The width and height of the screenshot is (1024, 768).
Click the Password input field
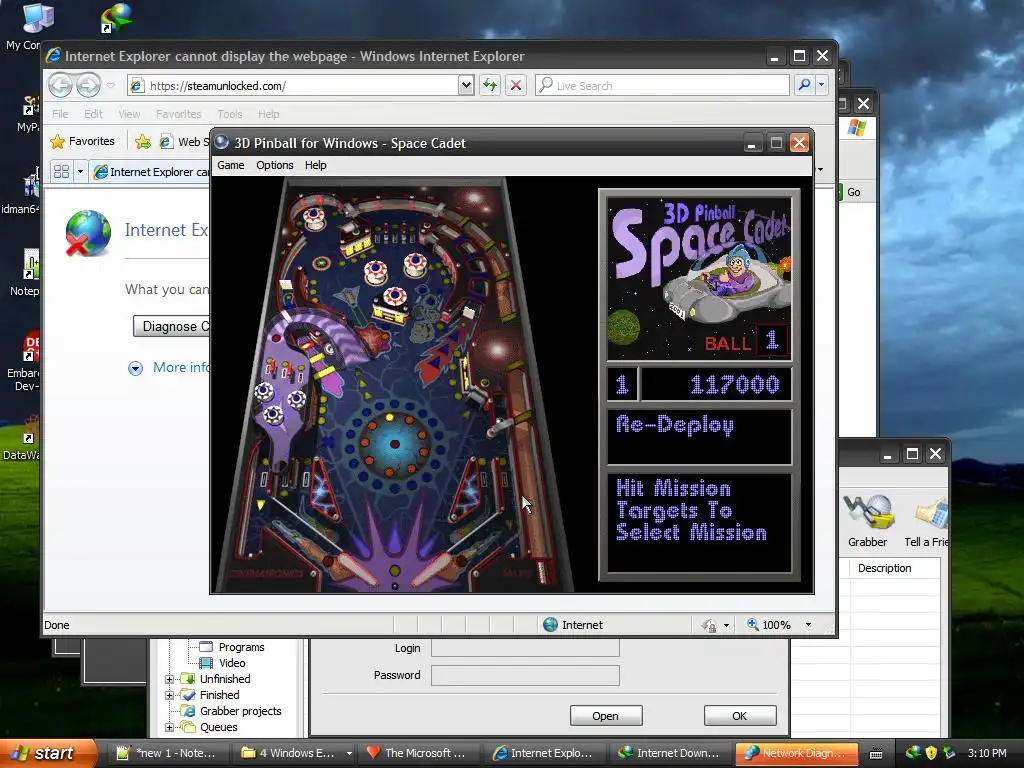coord(525,675)
